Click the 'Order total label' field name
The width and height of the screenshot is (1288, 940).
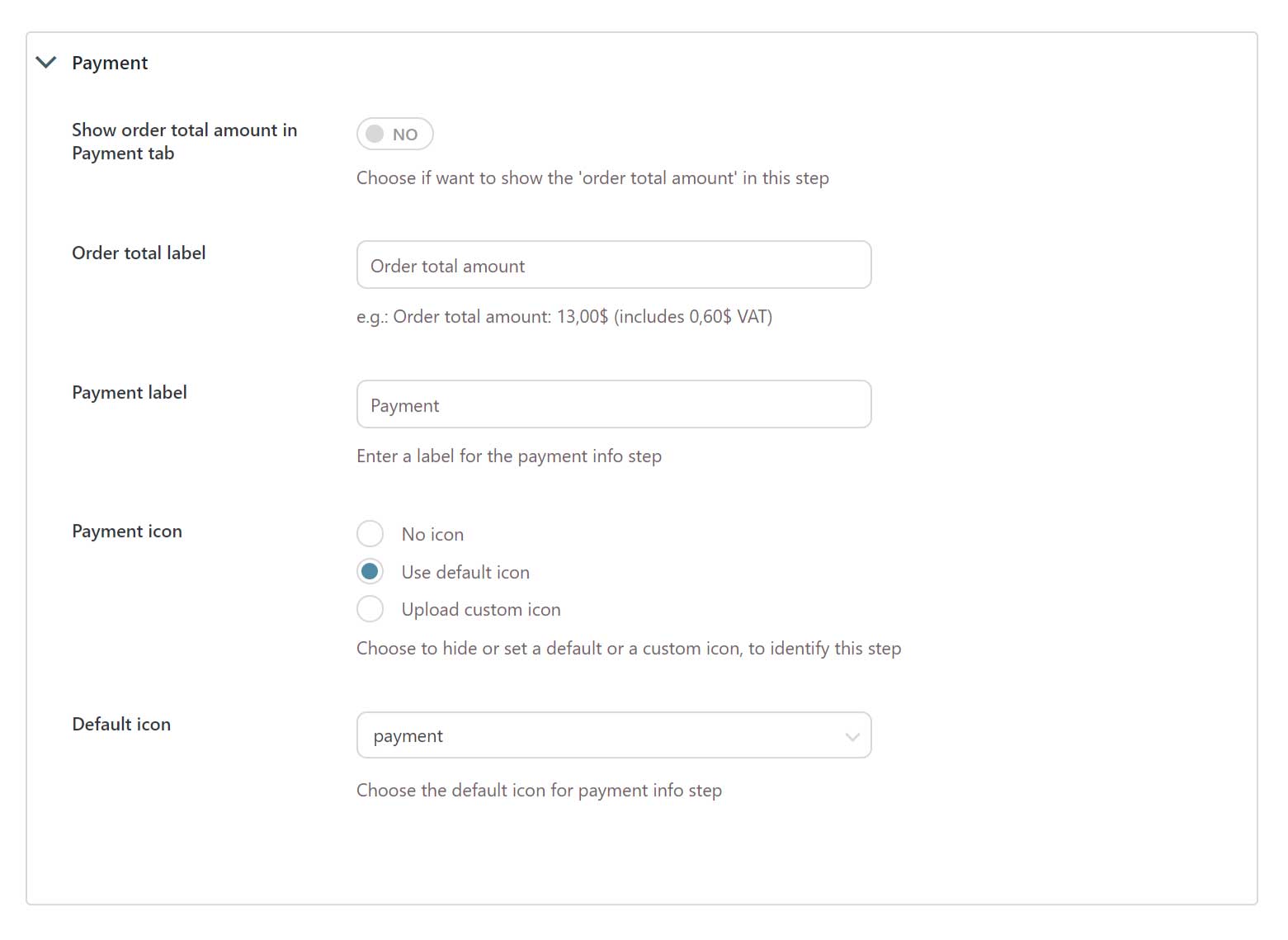click(x=139, y=253)
